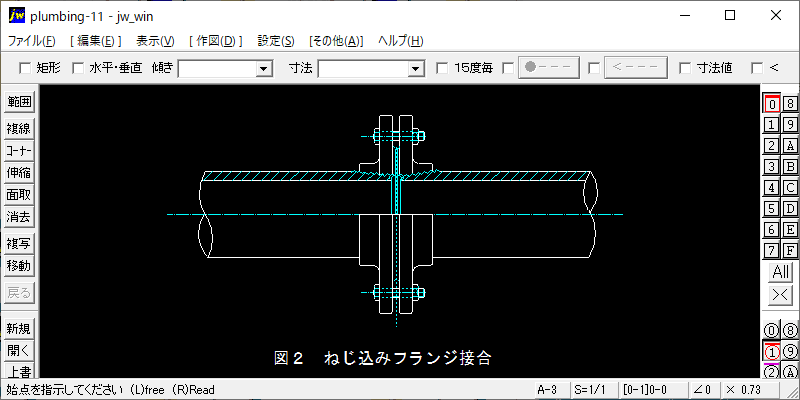The height and width of the screenshot is (400, 800).
Task: Click the A-3 paper size indicator
Action: click(547, 390)
